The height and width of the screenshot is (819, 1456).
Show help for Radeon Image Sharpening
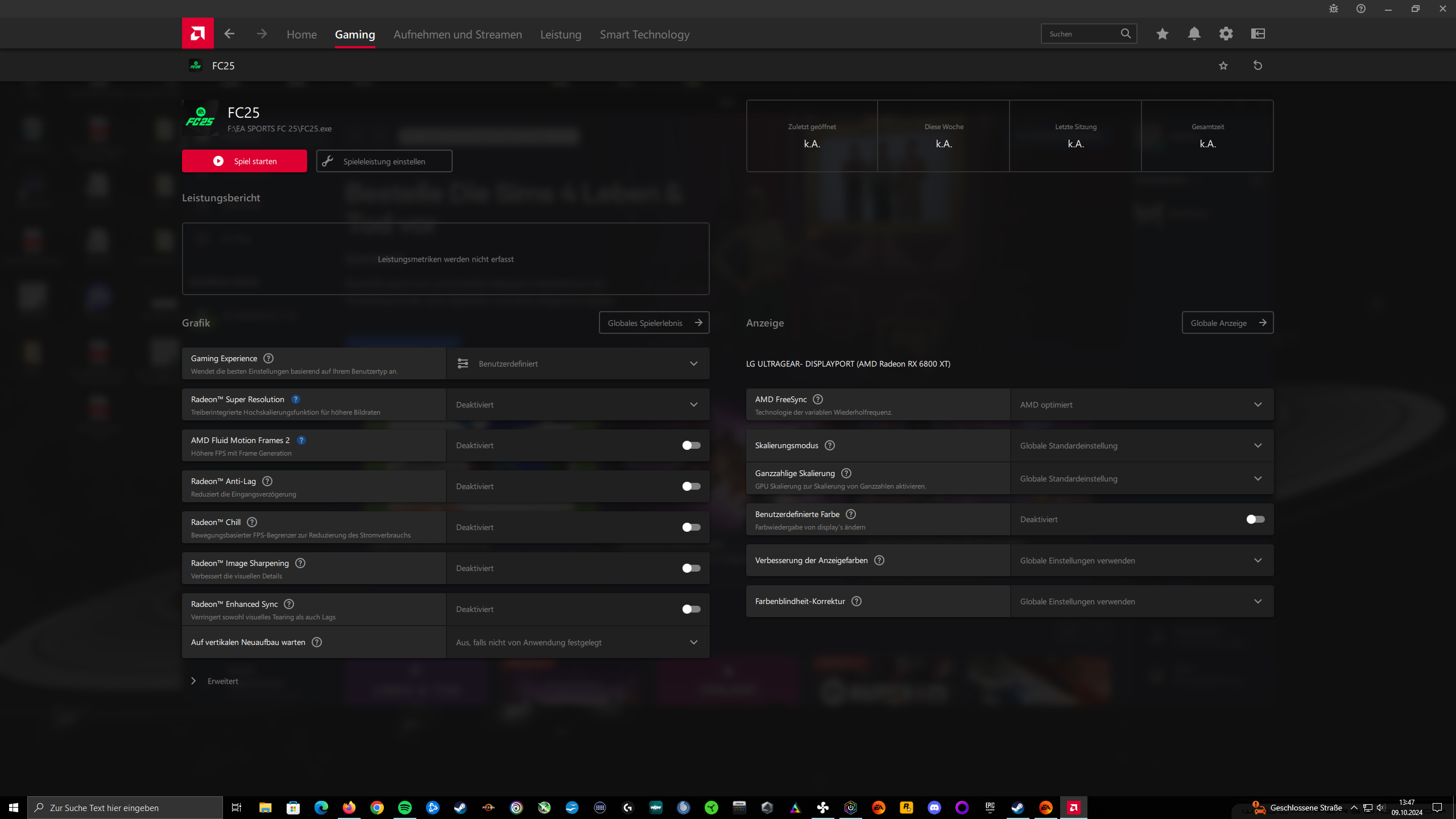300,563
